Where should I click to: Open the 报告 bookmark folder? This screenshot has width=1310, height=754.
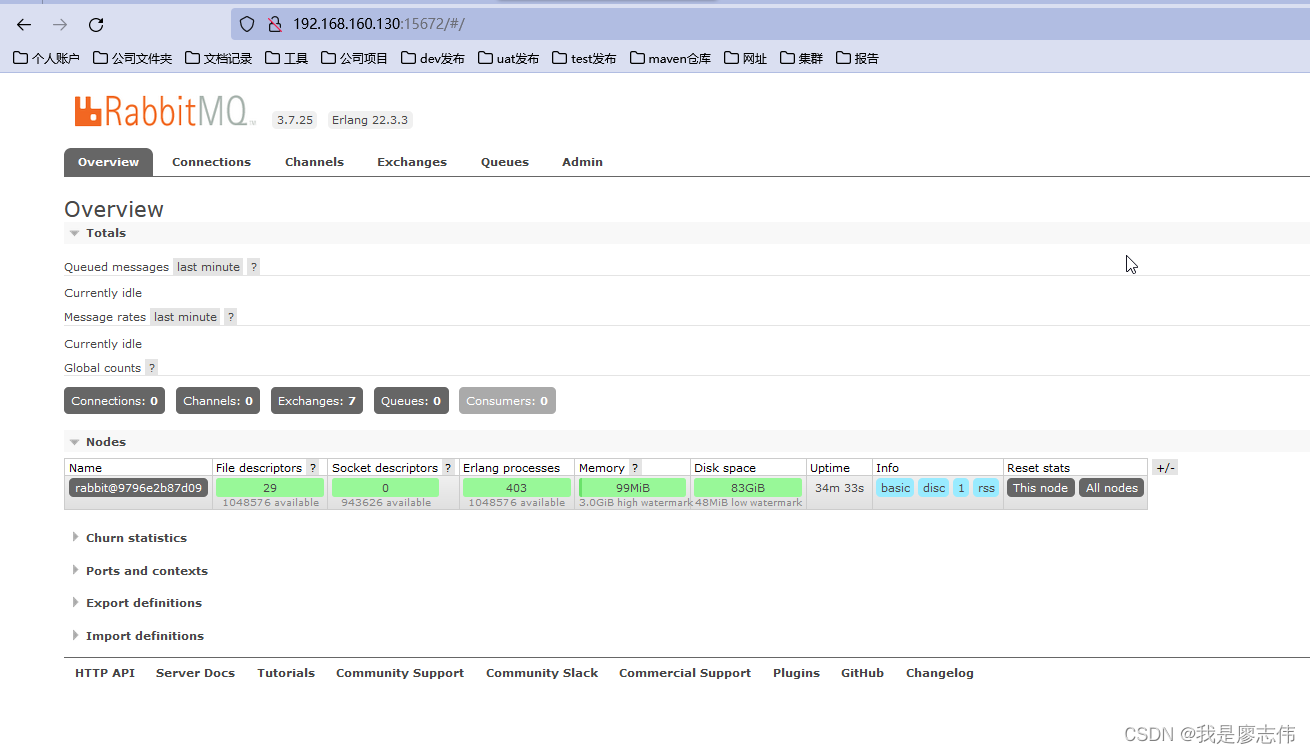857,58
